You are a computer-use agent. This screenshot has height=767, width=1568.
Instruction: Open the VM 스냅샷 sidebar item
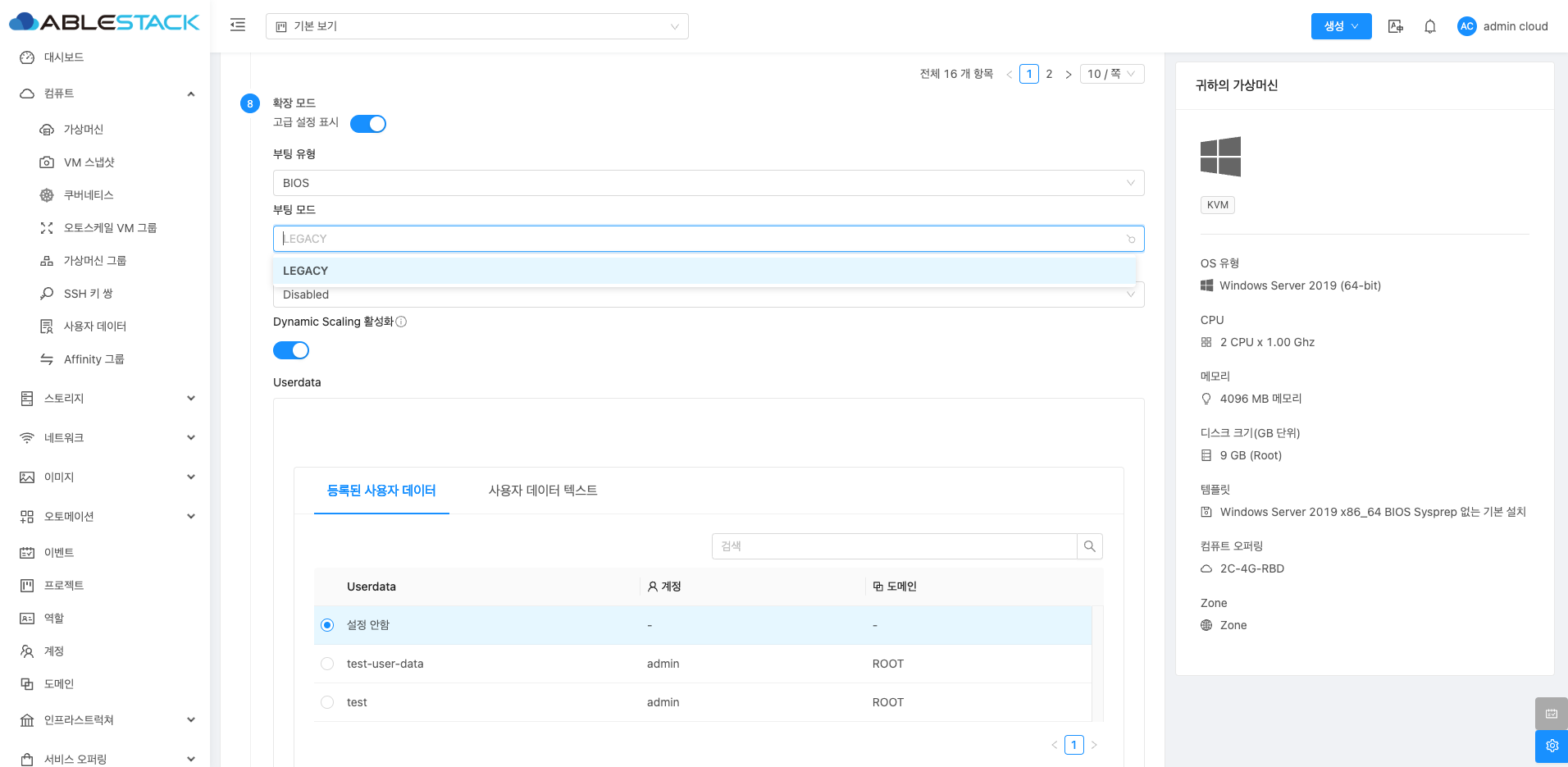89,162
